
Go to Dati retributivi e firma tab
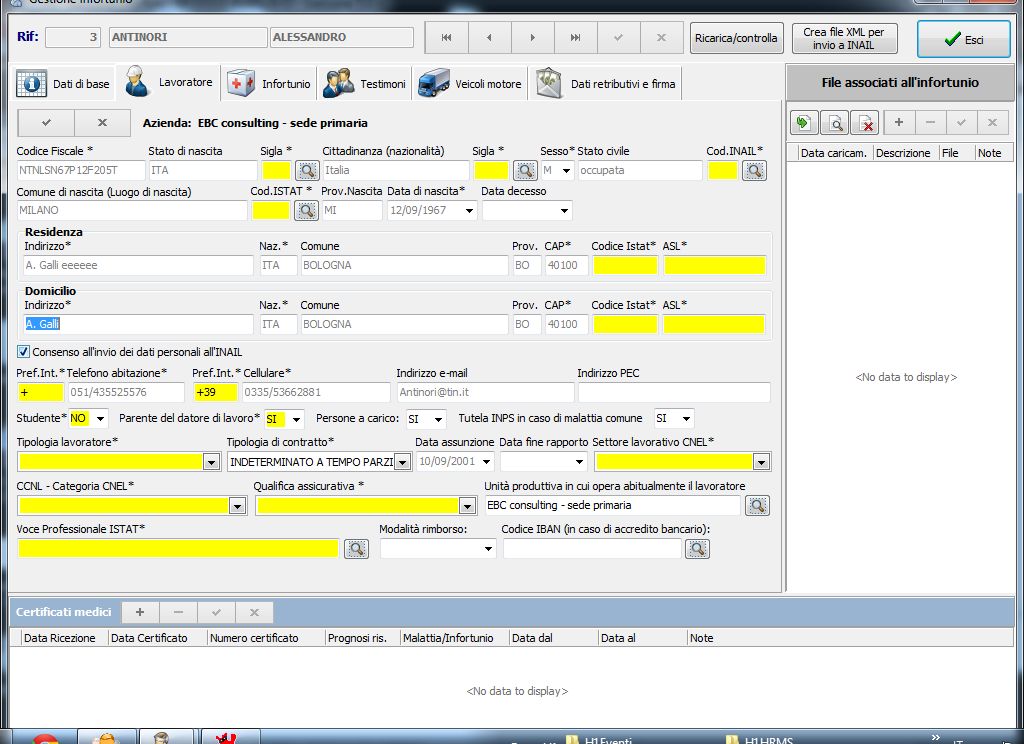(605, 84)
